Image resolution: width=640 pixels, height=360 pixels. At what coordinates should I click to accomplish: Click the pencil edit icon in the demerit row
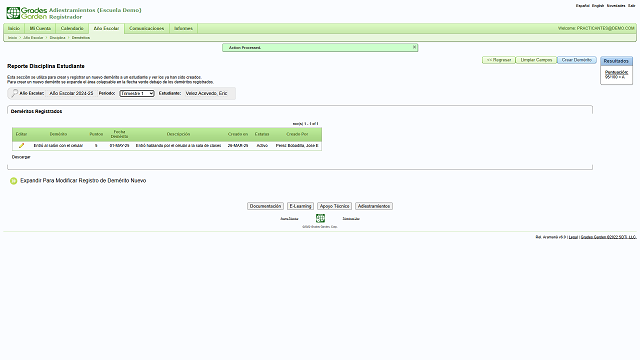tap(21, 146)
